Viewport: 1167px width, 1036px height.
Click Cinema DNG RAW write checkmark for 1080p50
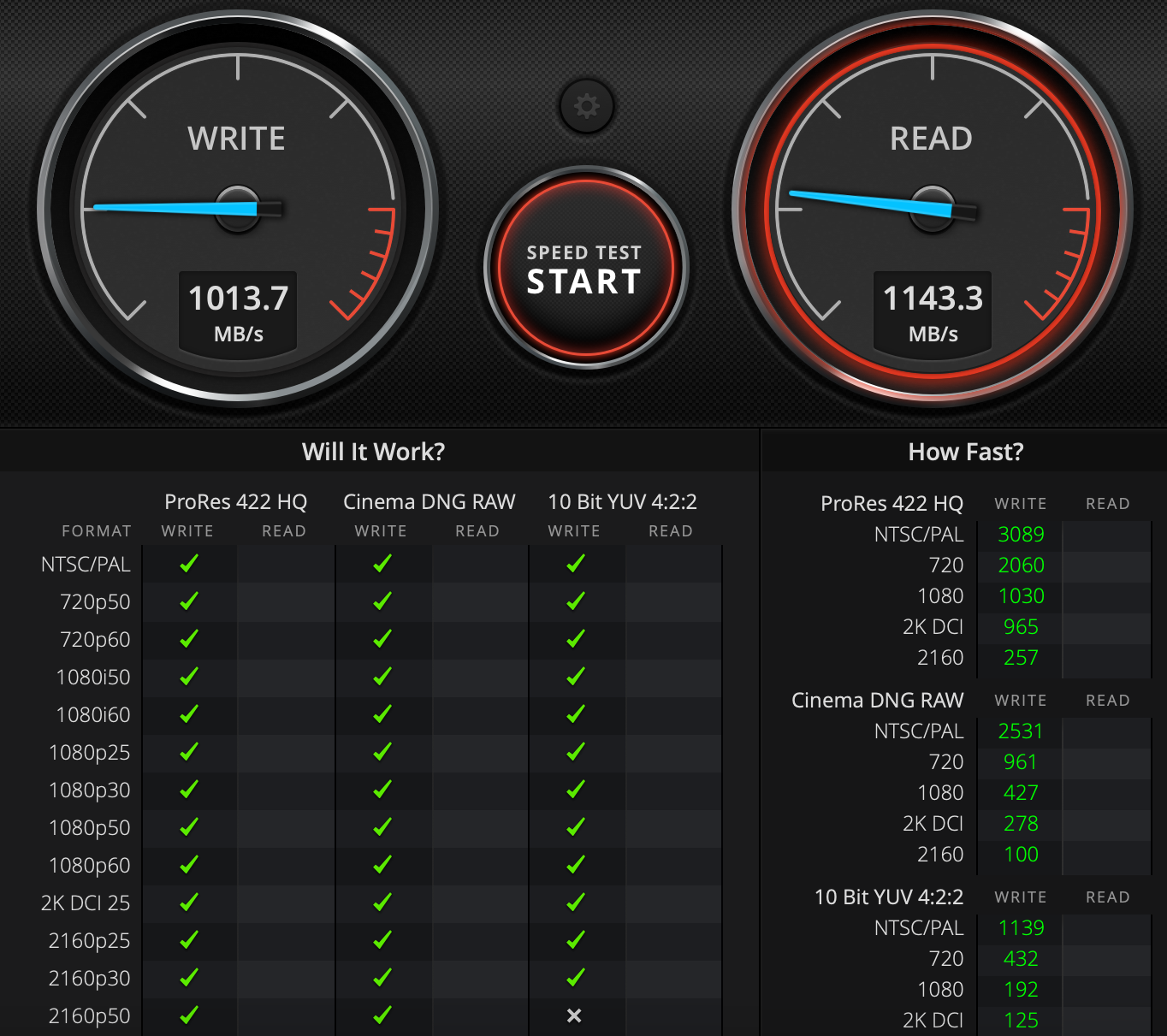pos(382,826)
